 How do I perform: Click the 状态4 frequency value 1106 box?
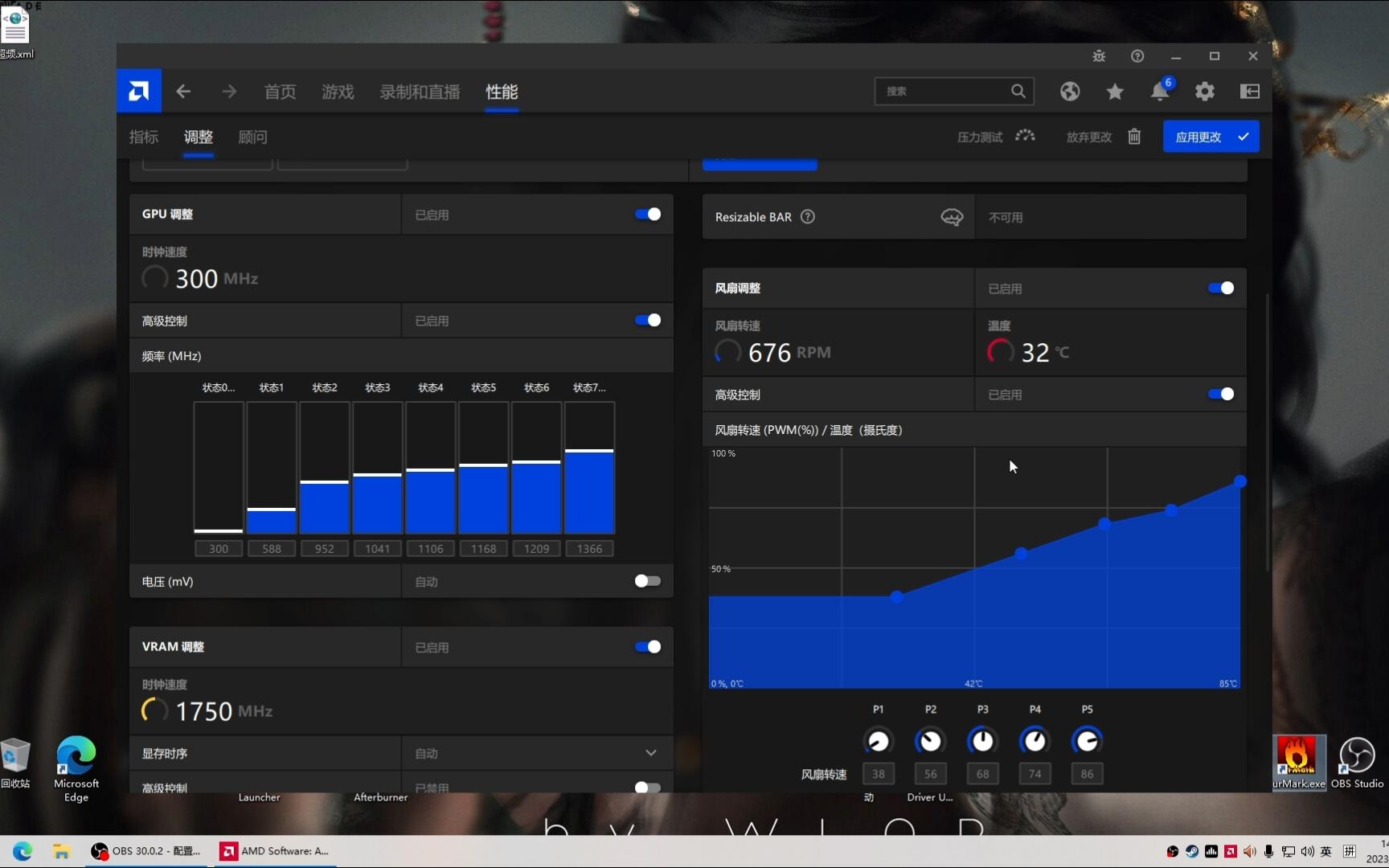click(431, 549)
